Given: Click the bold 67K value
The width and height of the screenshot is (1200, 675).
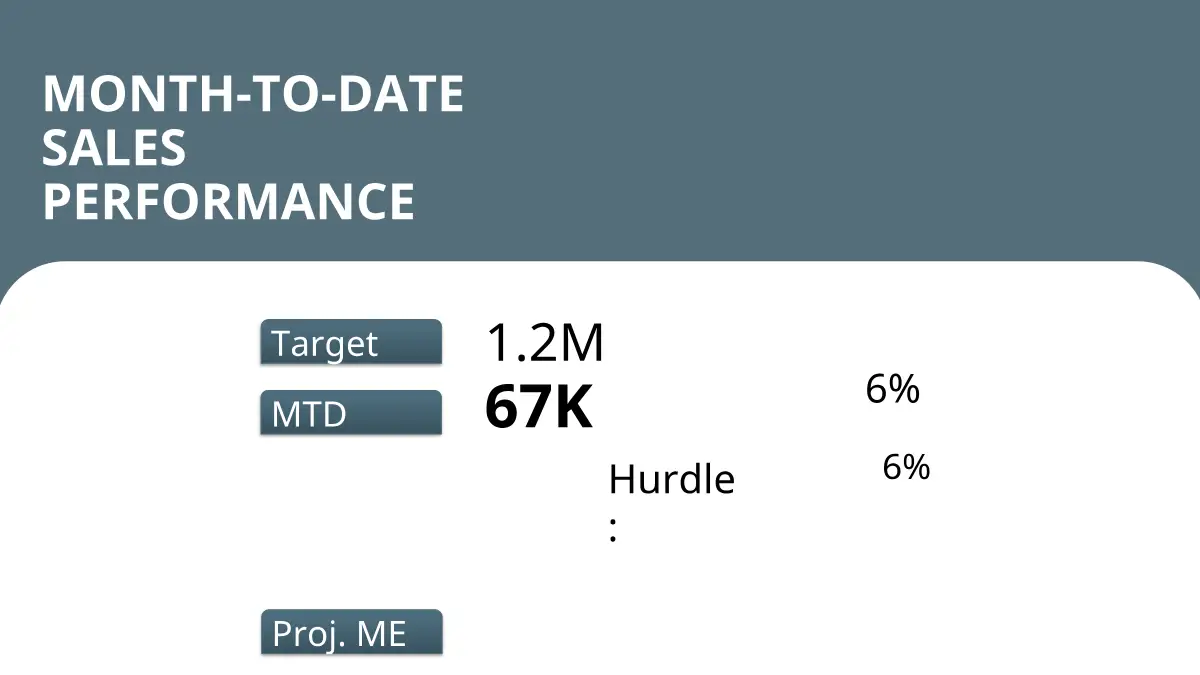Looking at the screenshot, I should pyautogui.click(x=538, y=409).
